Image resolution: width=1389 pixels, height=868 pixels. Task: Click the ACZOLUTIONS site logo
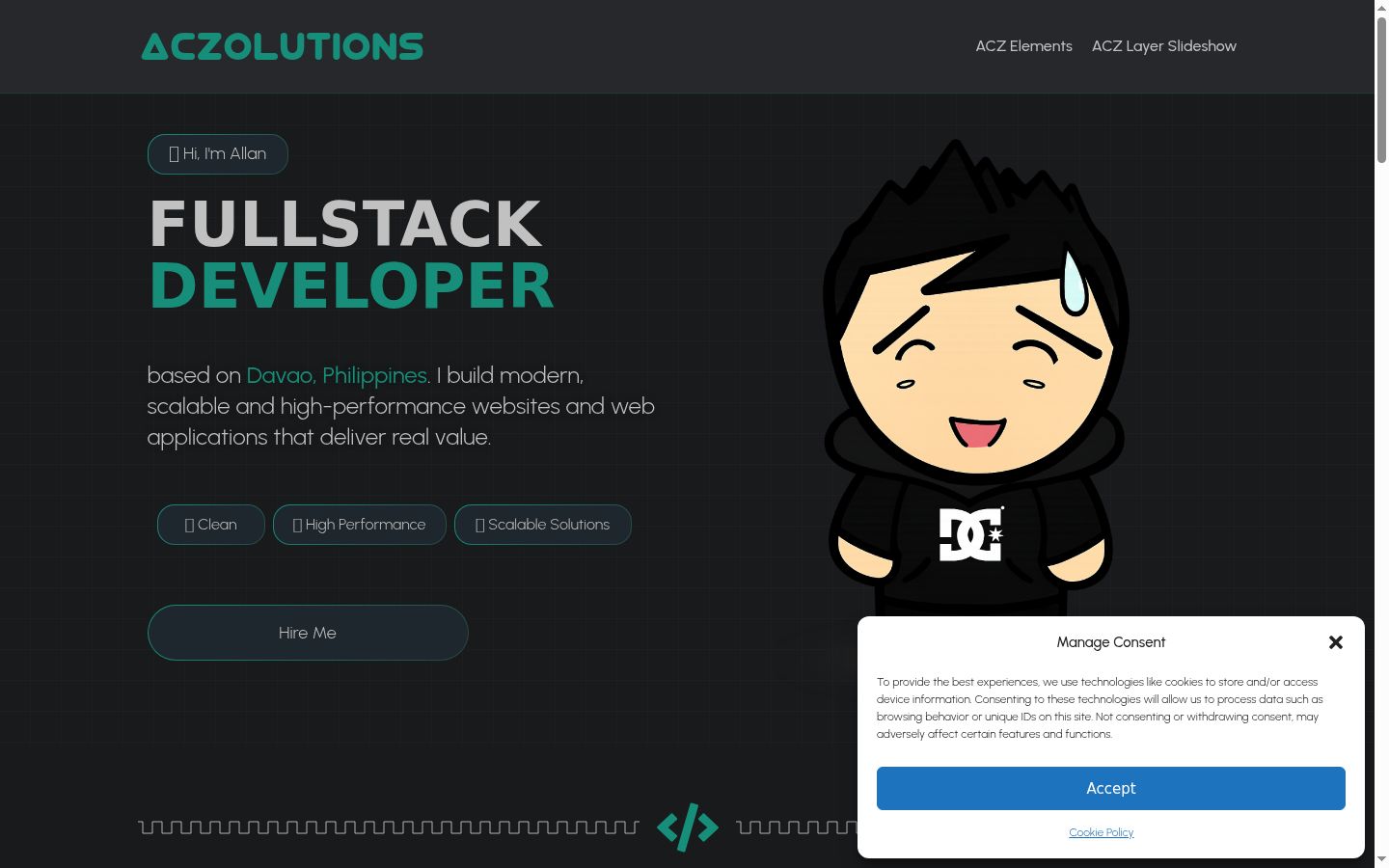tap(283, 46)
